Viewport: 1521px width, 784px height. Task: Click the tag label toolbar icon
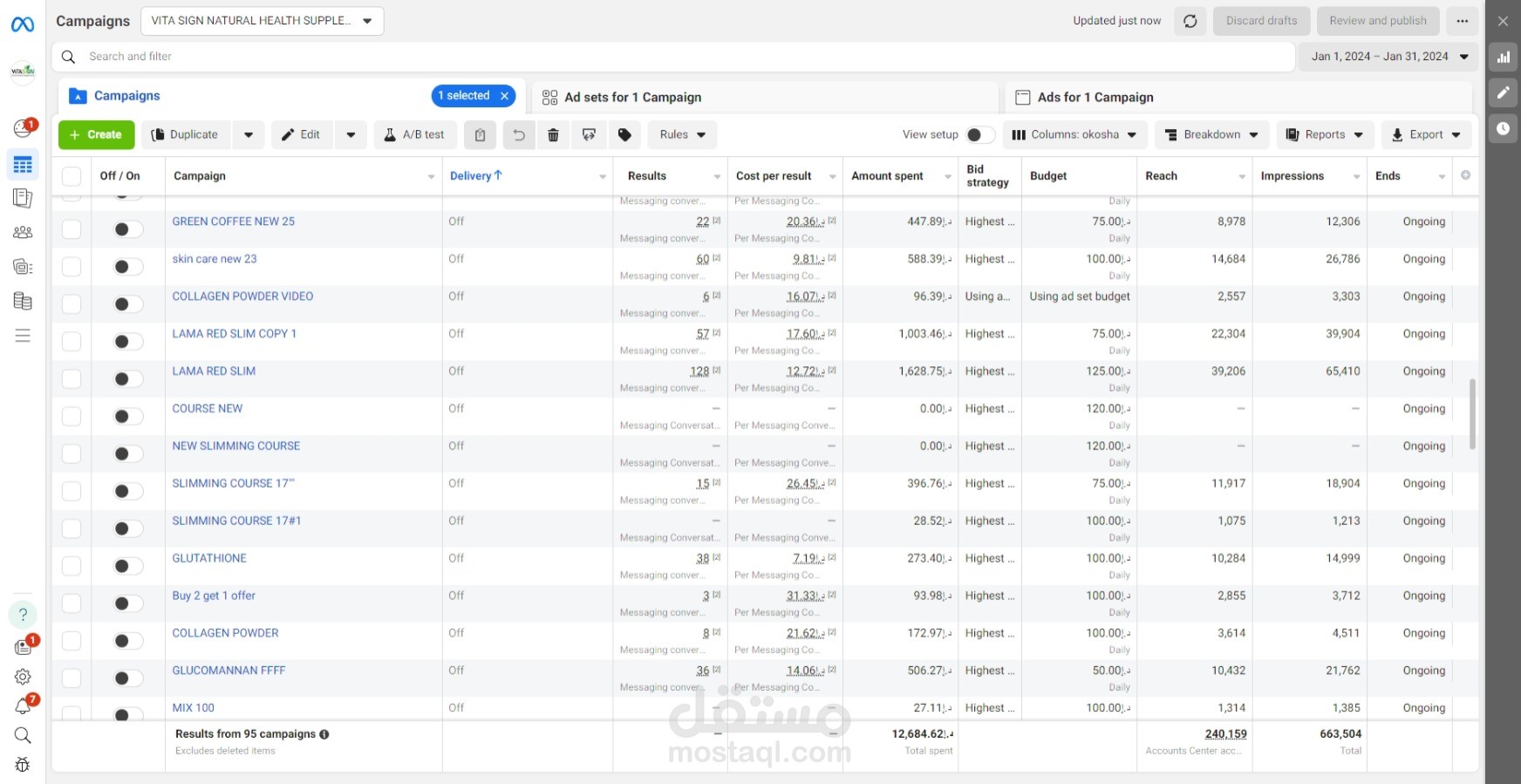624,135
